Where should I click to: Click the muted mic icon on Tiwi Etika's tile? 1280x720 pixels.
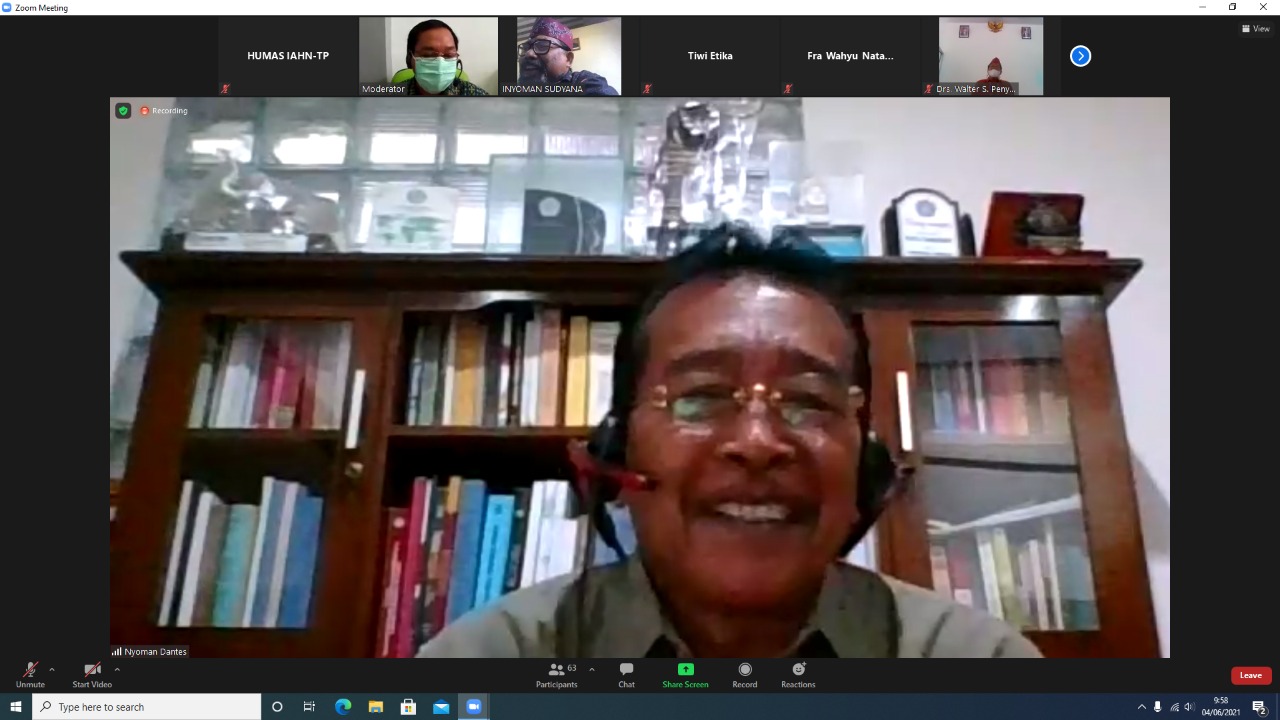[647, 89]
